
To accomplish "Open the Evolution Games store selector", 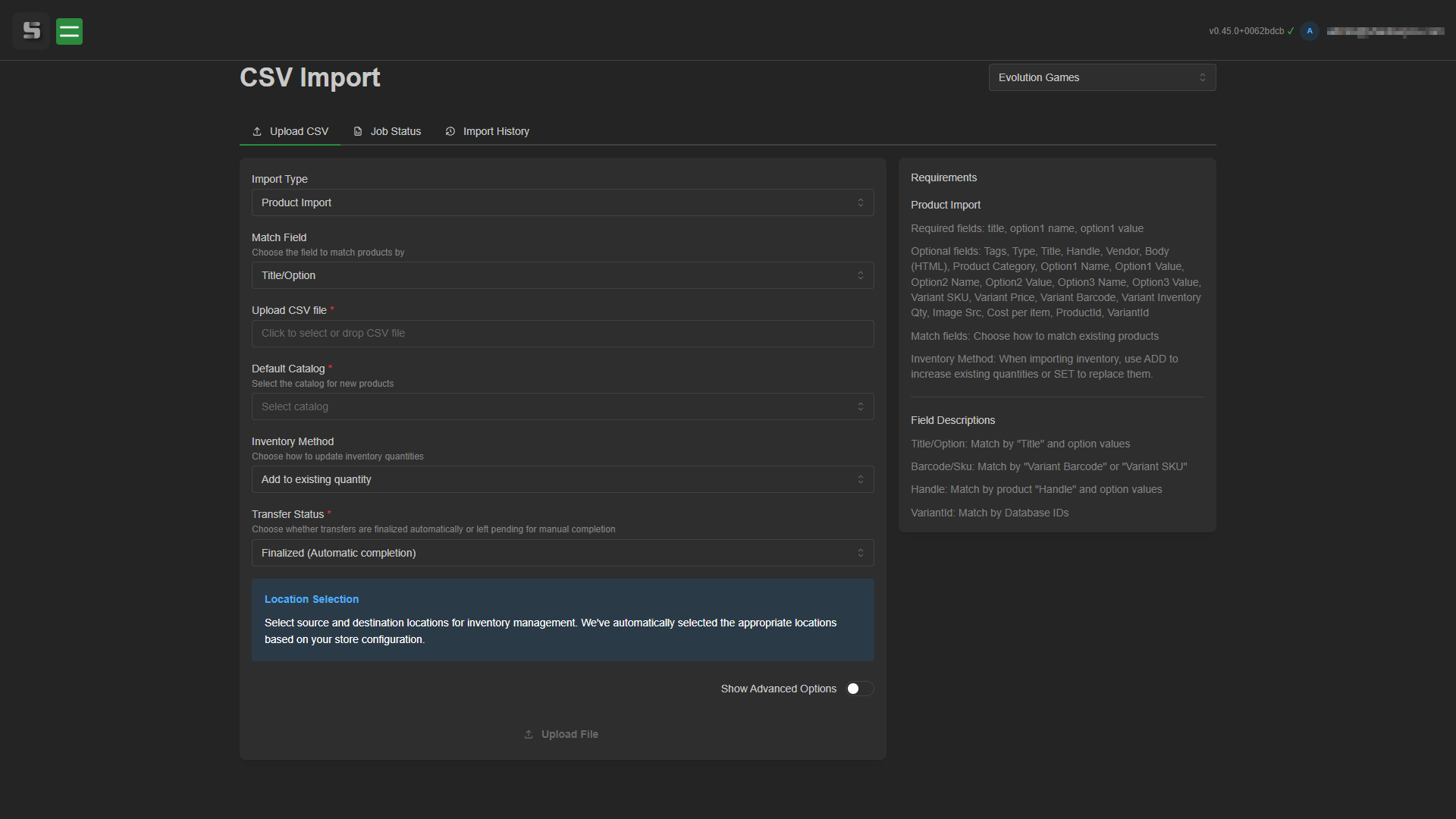I will [x=1101, y=77].
